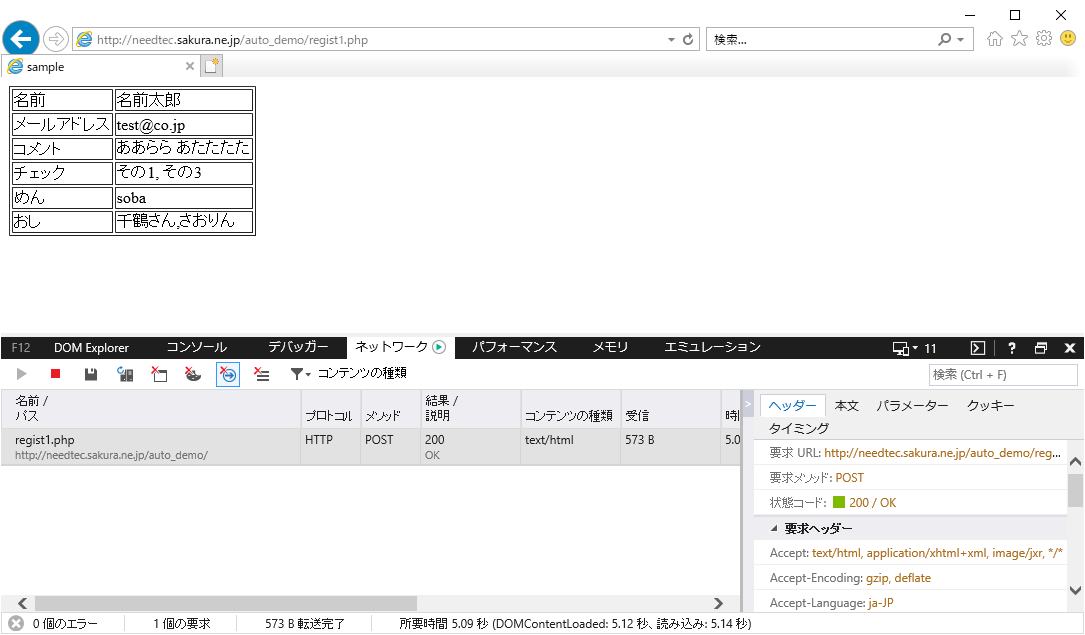The height and width of the screenshot is (635, 1085).
Task: Unpin the developer tools window
Action: (1041, 348)
